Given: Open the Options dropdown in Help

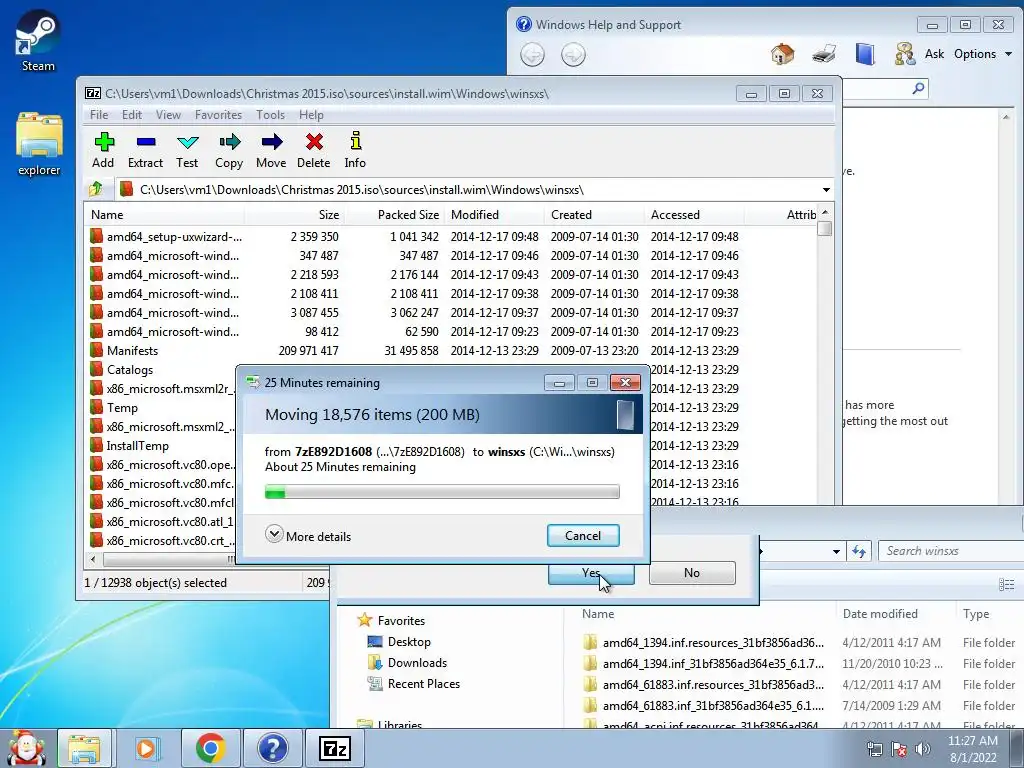Looking at the screenshot, I should coord(983,54).
